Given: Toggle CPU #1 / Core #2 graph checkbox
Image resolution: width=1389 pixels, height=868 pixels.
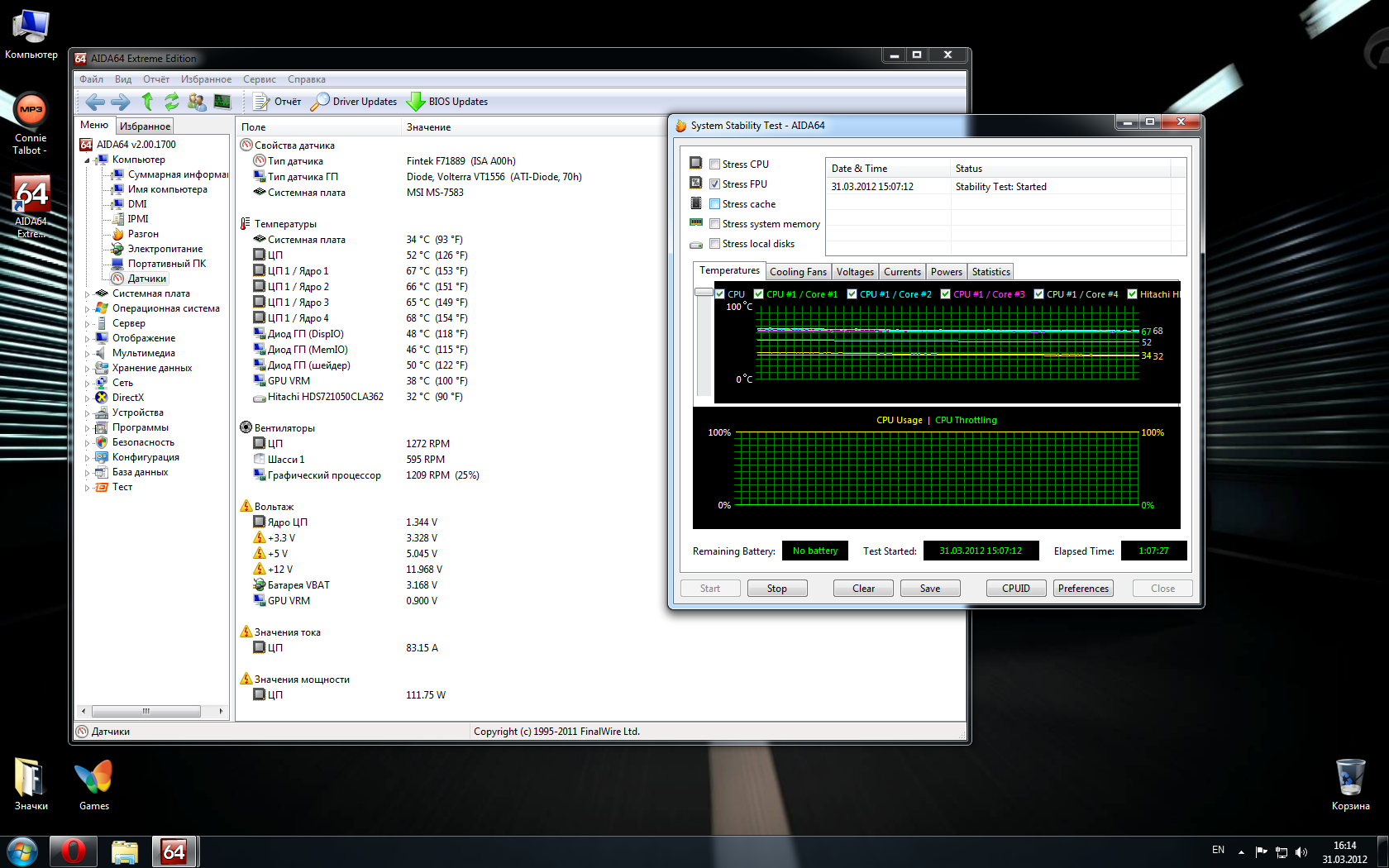Looking at the screenshot, I should pos(852,294).
